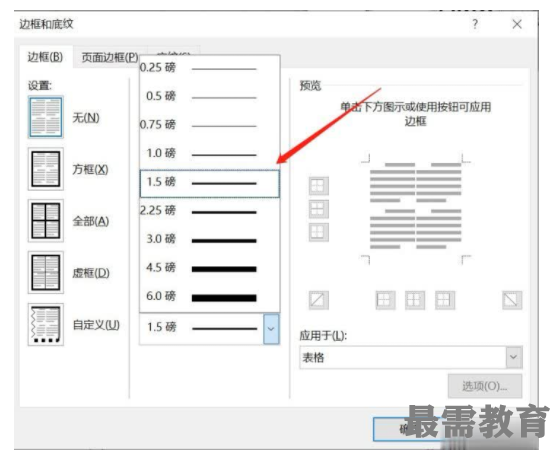556x461 pixels.
Task: Choose 0.25 磅 line width
Action: tap(210, 68)
